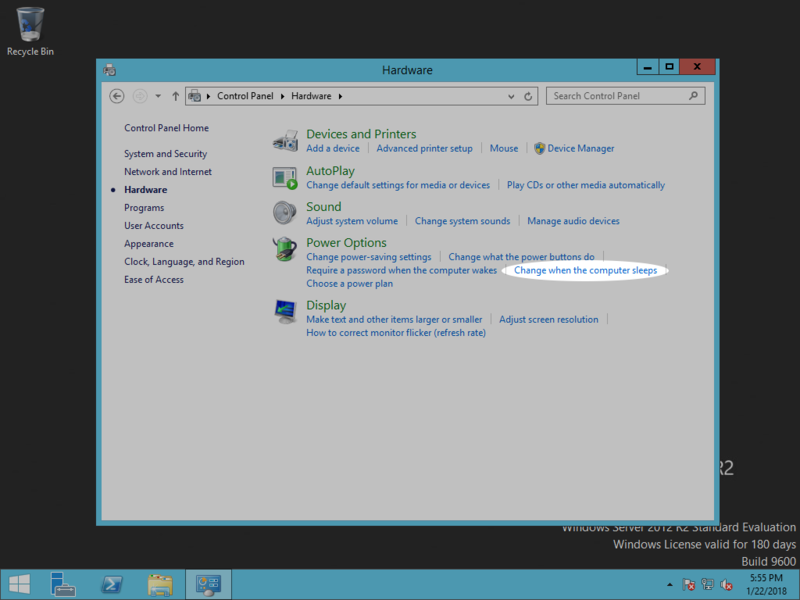Viewport: 800px width, 600px height.
Task: Click the Sound speaker icon
Action: tap(286, 213)
